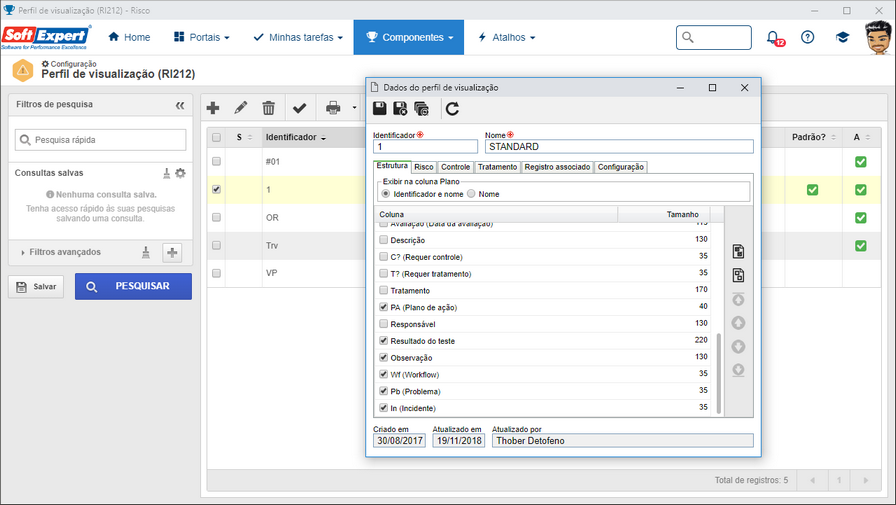Viewport: 896px width, 505px height.
Task: Click the printer icon in toolbar
Action: pos(333,107)
